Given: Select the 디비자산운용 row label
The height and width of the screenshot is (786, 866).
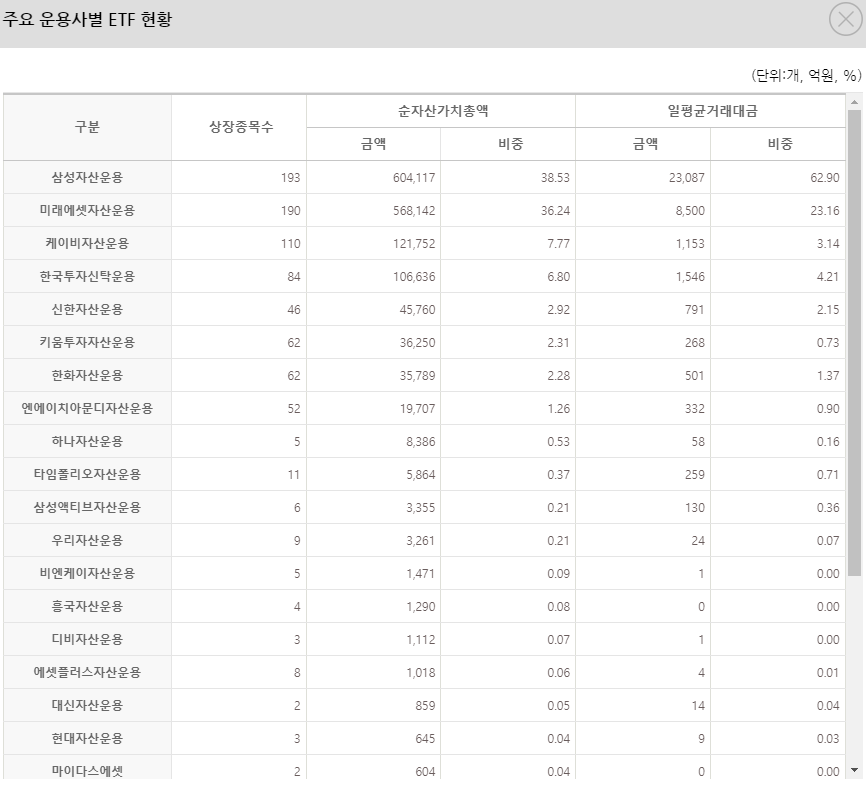Looking at the screenshot, I should click(x=87, y=639).
